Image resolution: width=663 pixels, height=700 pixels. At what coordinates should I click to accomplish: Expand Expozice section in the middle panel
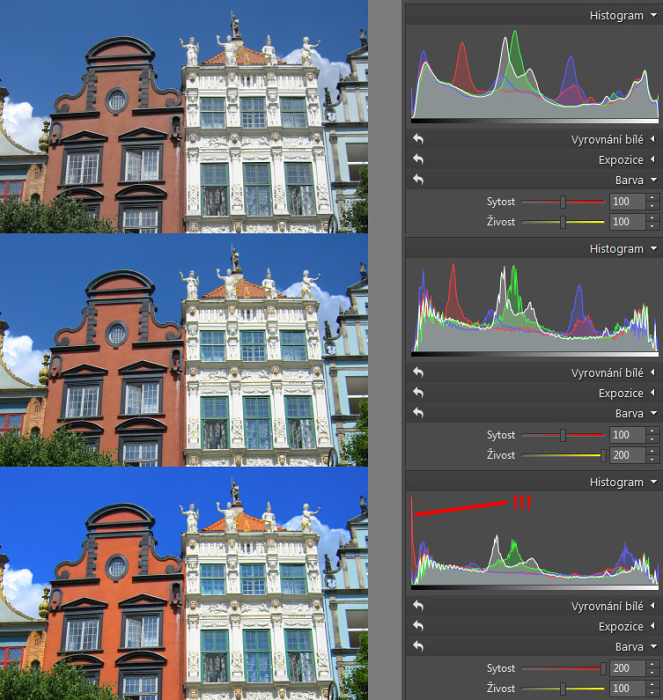pos(653,393)
